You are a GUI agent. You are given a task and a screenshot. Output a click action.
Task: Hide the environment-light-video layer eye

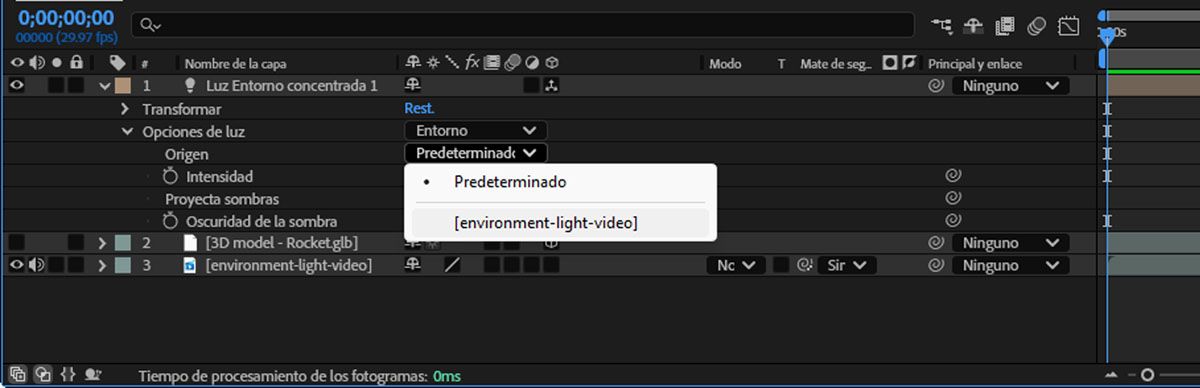17,265
